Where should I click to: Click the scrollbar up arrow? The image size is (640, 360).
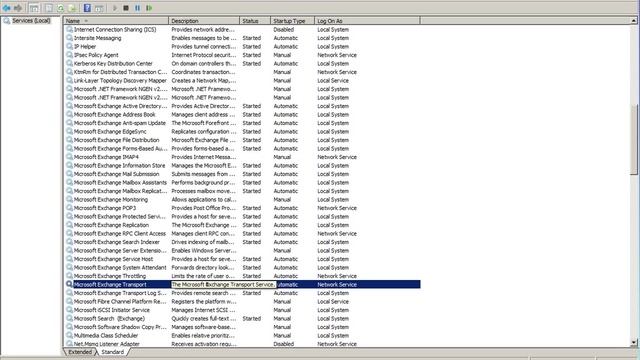tap(633, 20)
